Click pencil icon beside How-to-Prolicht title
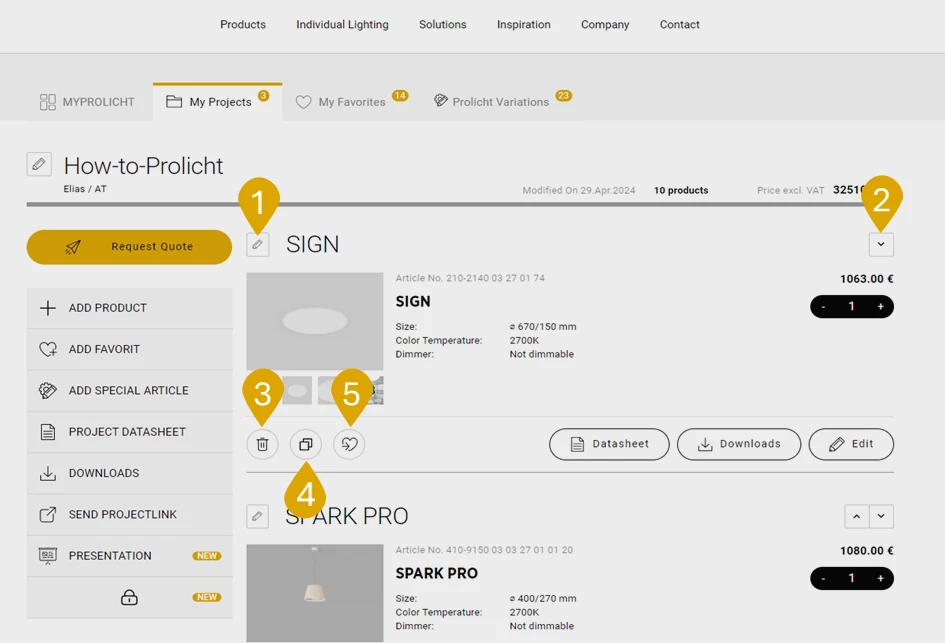 pyautogui.click(x=39, y=165)
